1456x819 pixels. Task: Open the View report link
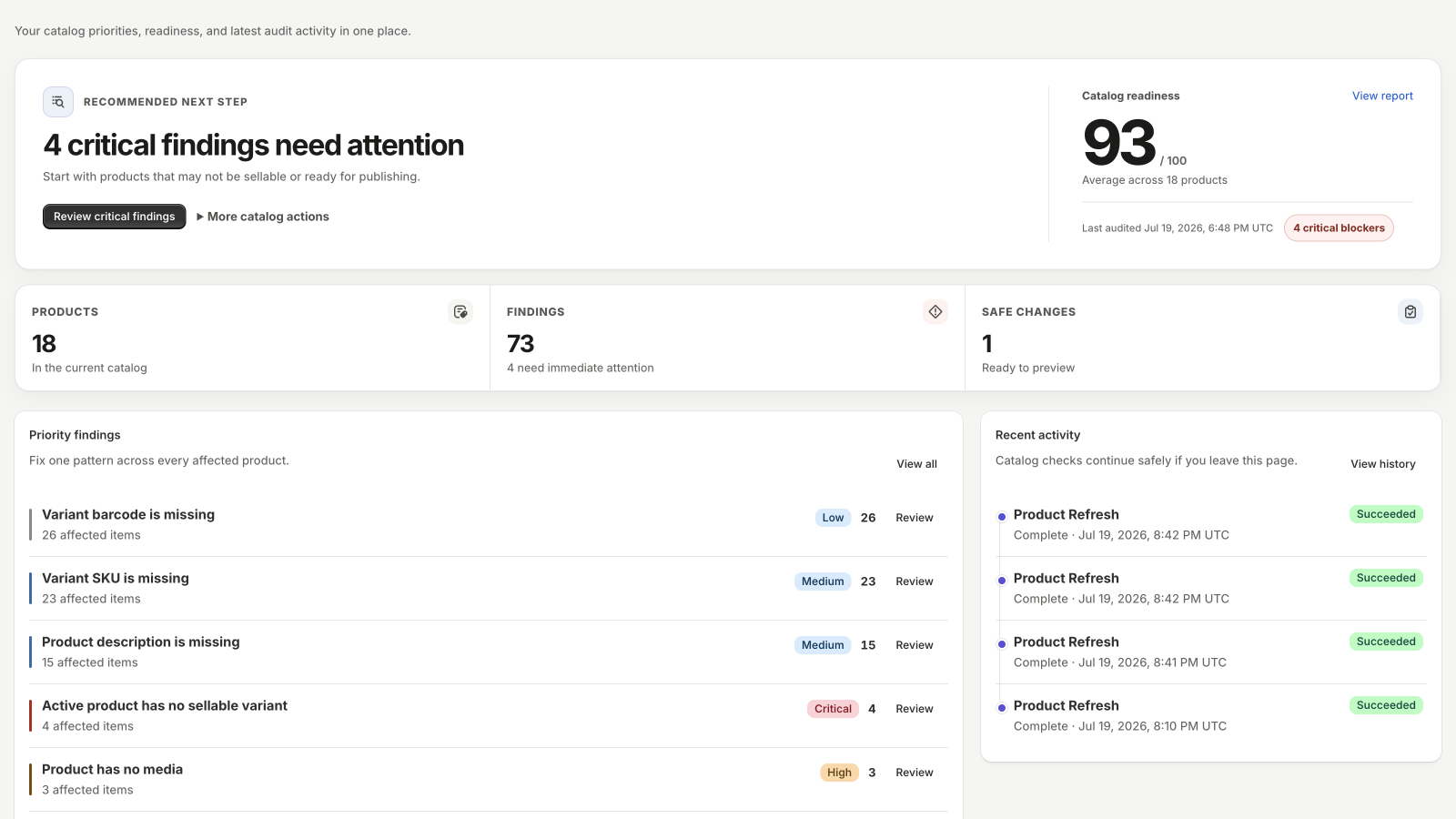[1382, 96]
